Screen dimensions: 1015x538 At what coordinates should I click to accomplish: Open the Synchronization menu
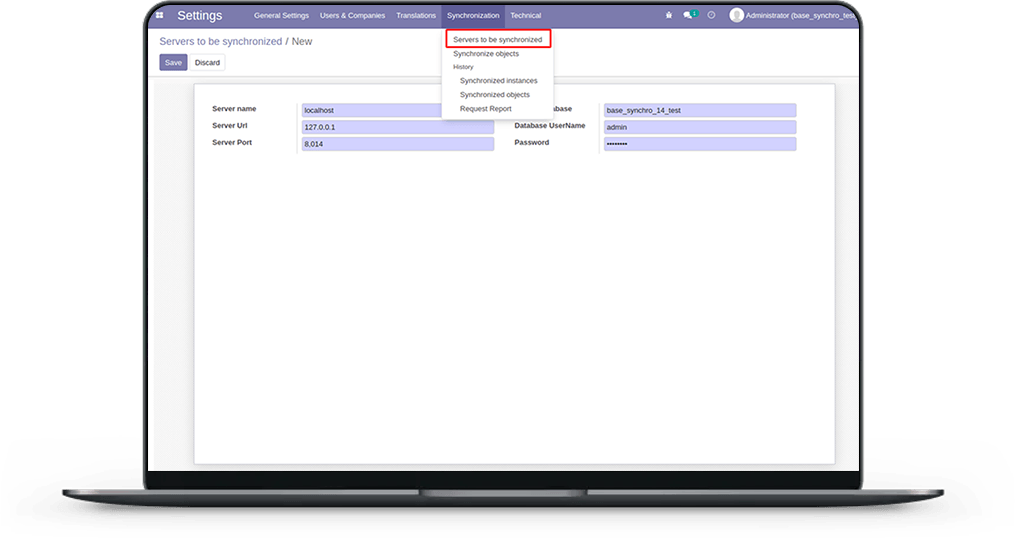(473, 16)
